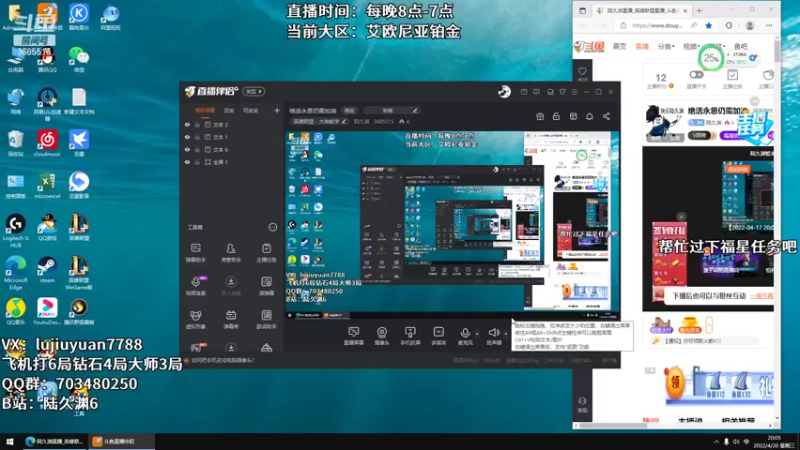Open the 读弹幕 tool icon
This screenshot has height=450, width=800.
click(266, 286)
